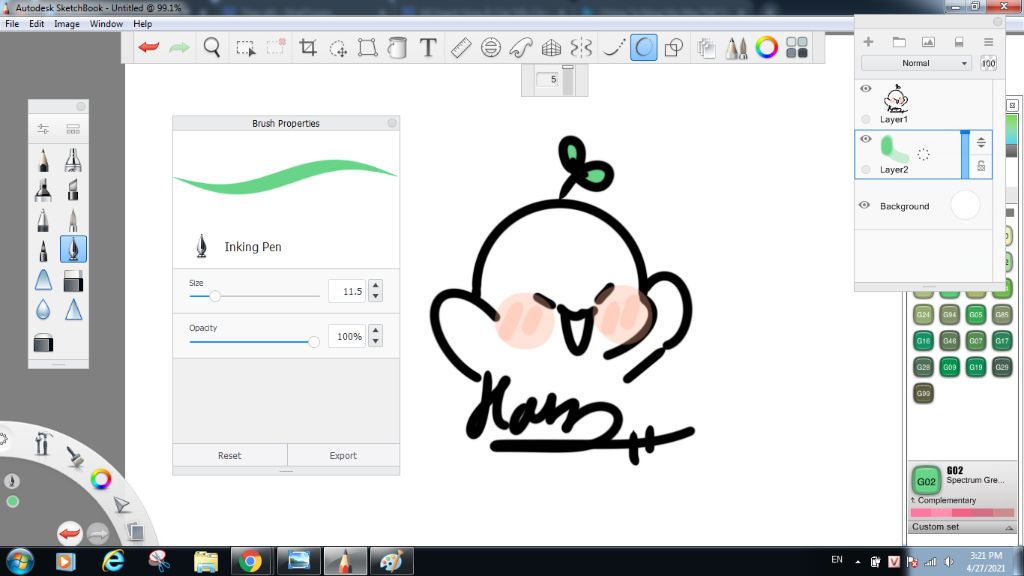Decrease brush Size with down arrow
Image resolution: width=1024 pixels, height=576 pixels.
pyautogui.click(x=376, y=296)
